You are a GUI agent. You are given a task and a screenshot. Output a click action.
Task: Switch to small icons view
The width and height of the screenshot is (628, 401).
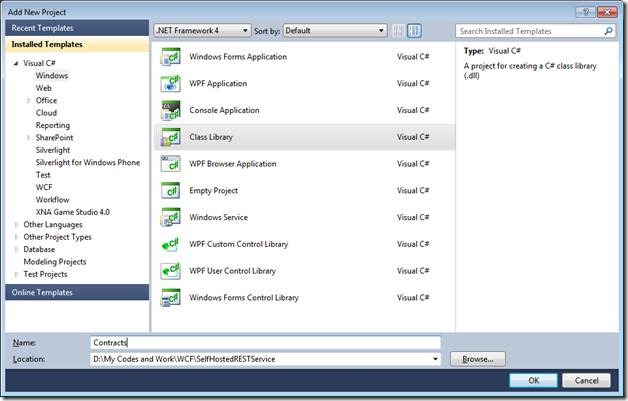pos(400,31)
